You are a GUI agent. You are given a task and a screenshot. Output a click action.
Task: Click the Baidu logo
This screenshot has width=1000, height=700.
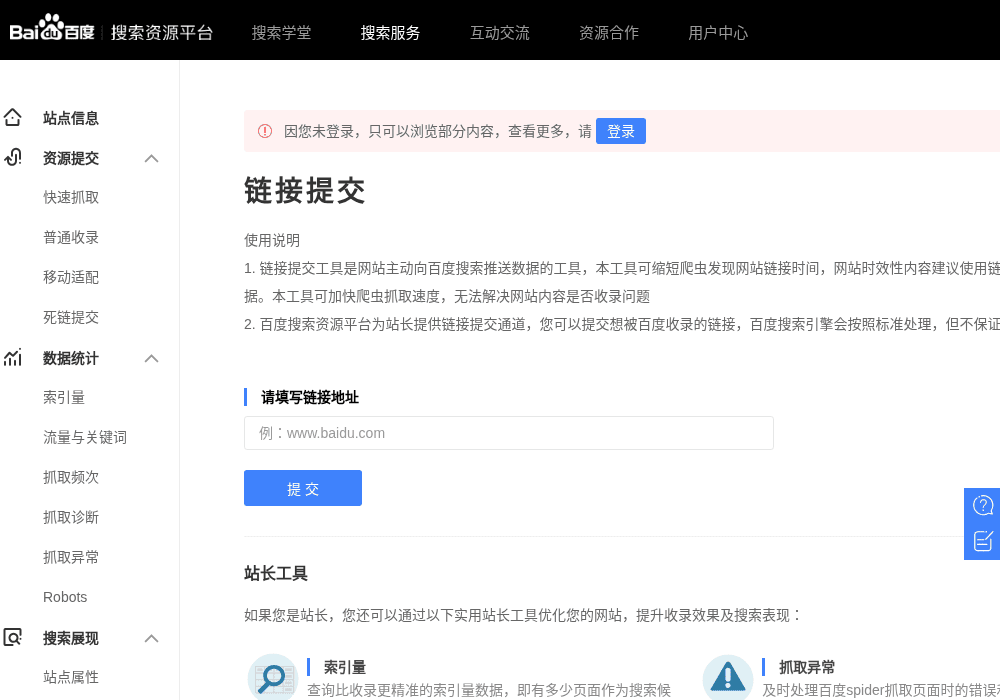coord(52,29)
